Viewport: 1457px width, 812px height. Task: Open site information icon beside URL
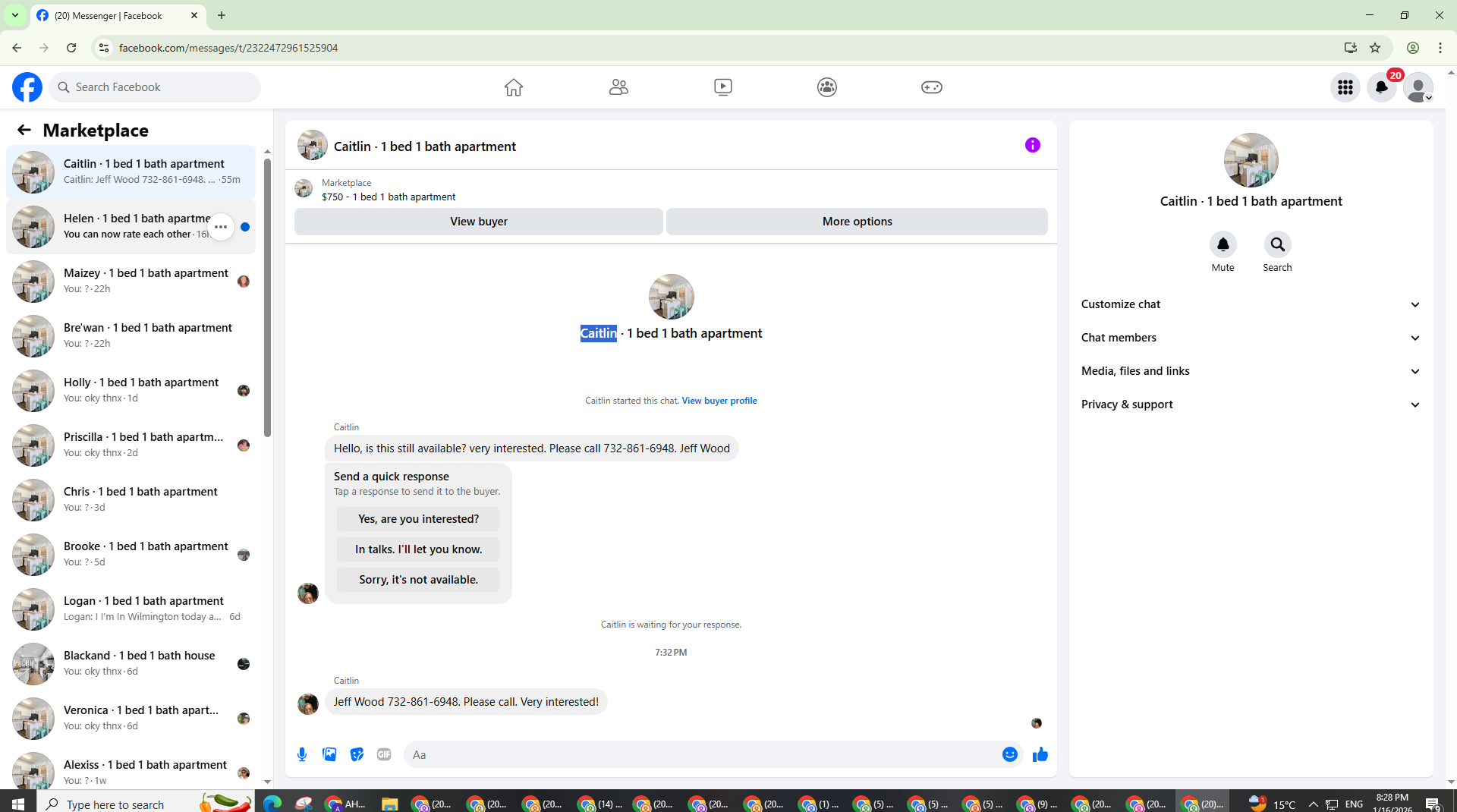tap(104, 48)
